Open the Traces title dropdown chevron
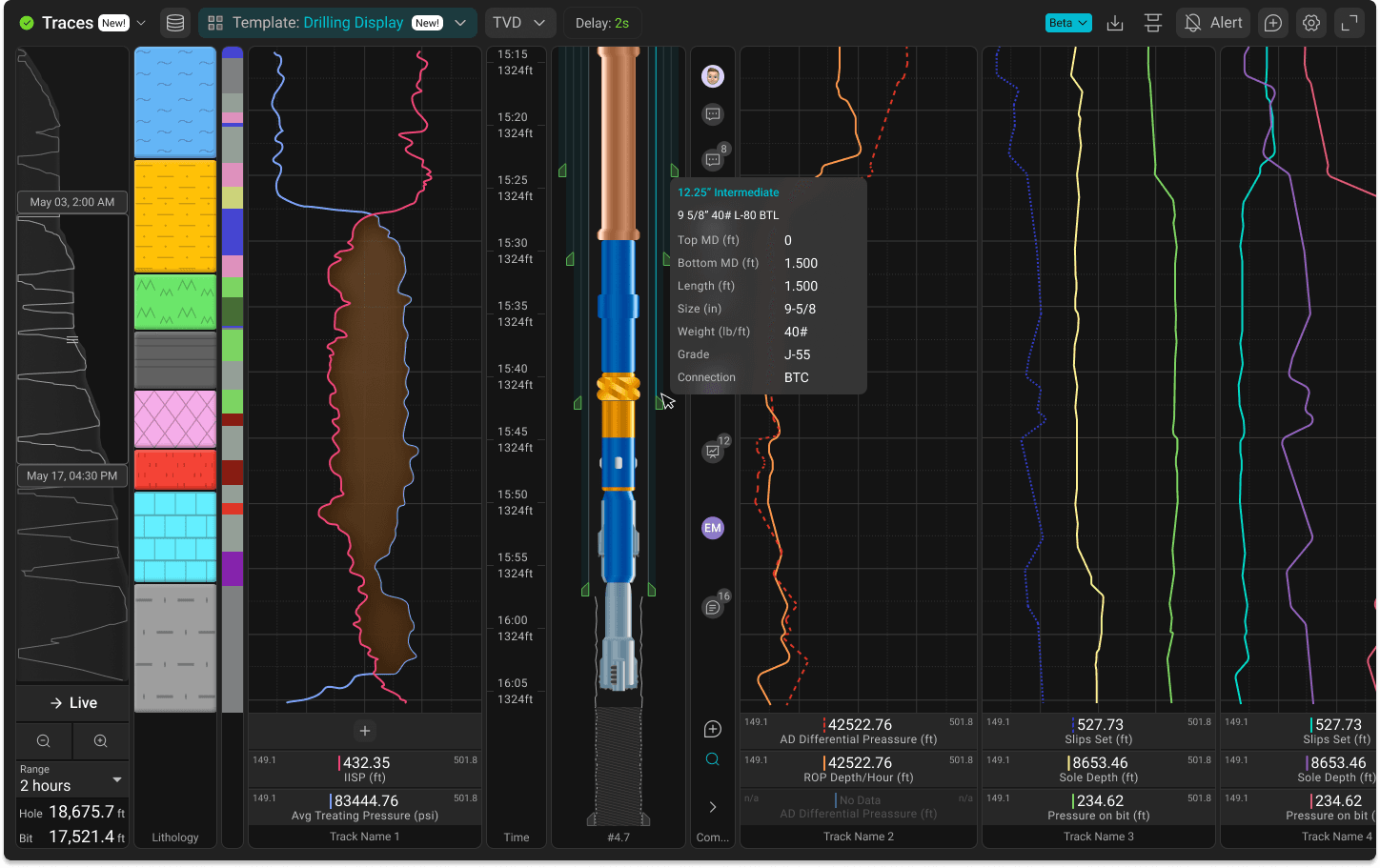Screen dimensions: 1380x868 pyautogui.click(x=141, y=23)
